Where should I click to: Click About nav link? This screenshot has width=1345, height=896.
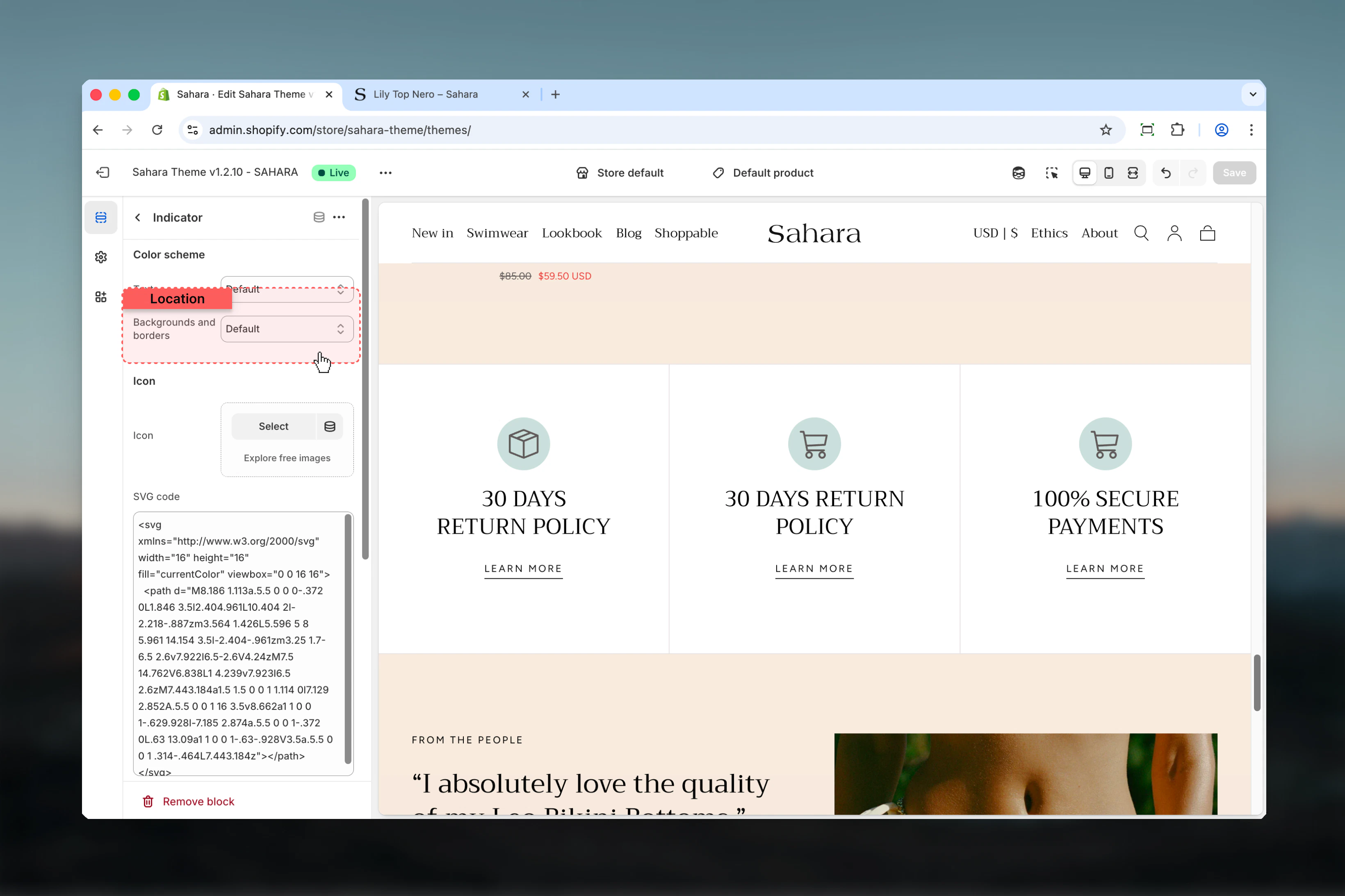click(1099, 232)
